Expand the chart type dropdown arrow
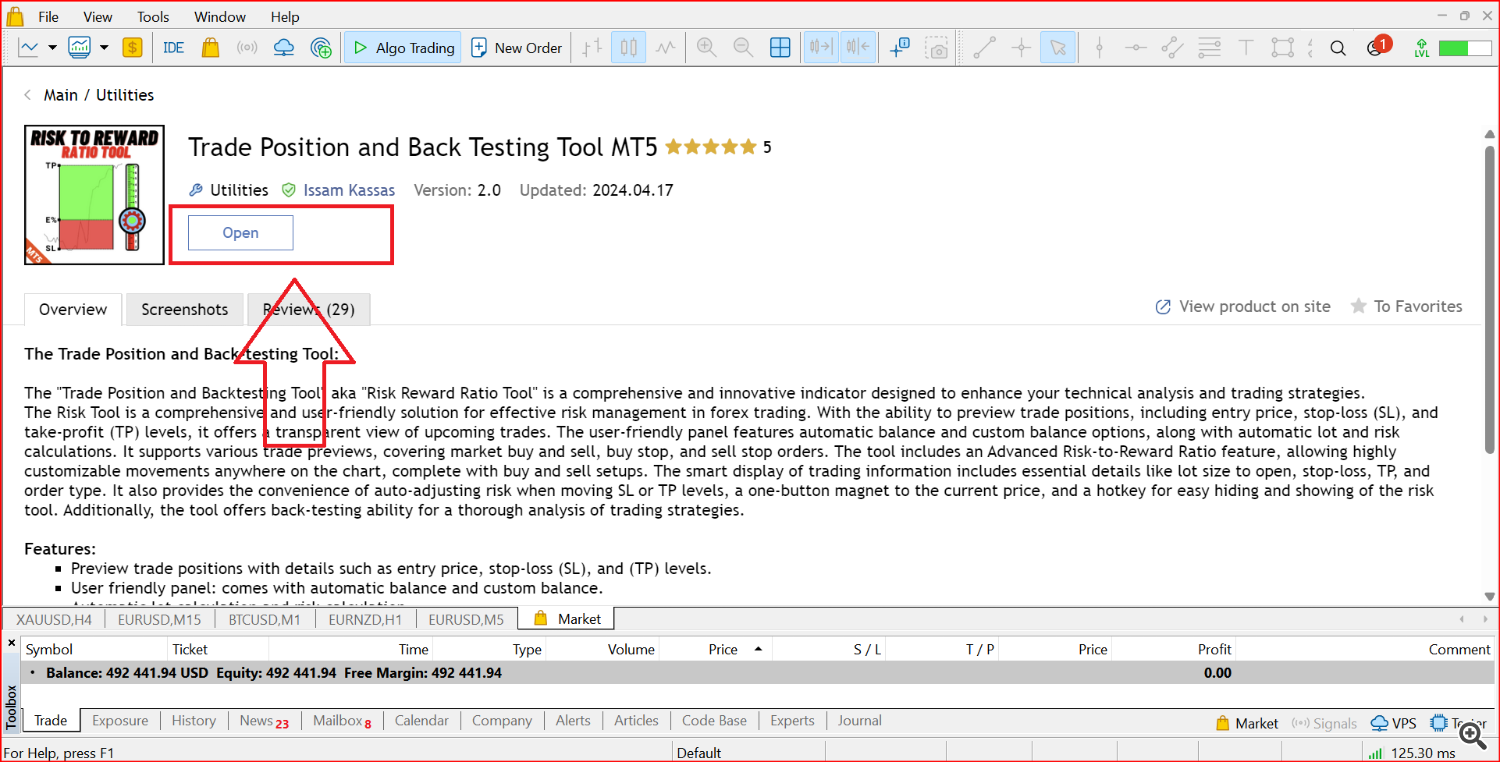The height and width of the screenshot is (762, 1500). pos(52,48)
